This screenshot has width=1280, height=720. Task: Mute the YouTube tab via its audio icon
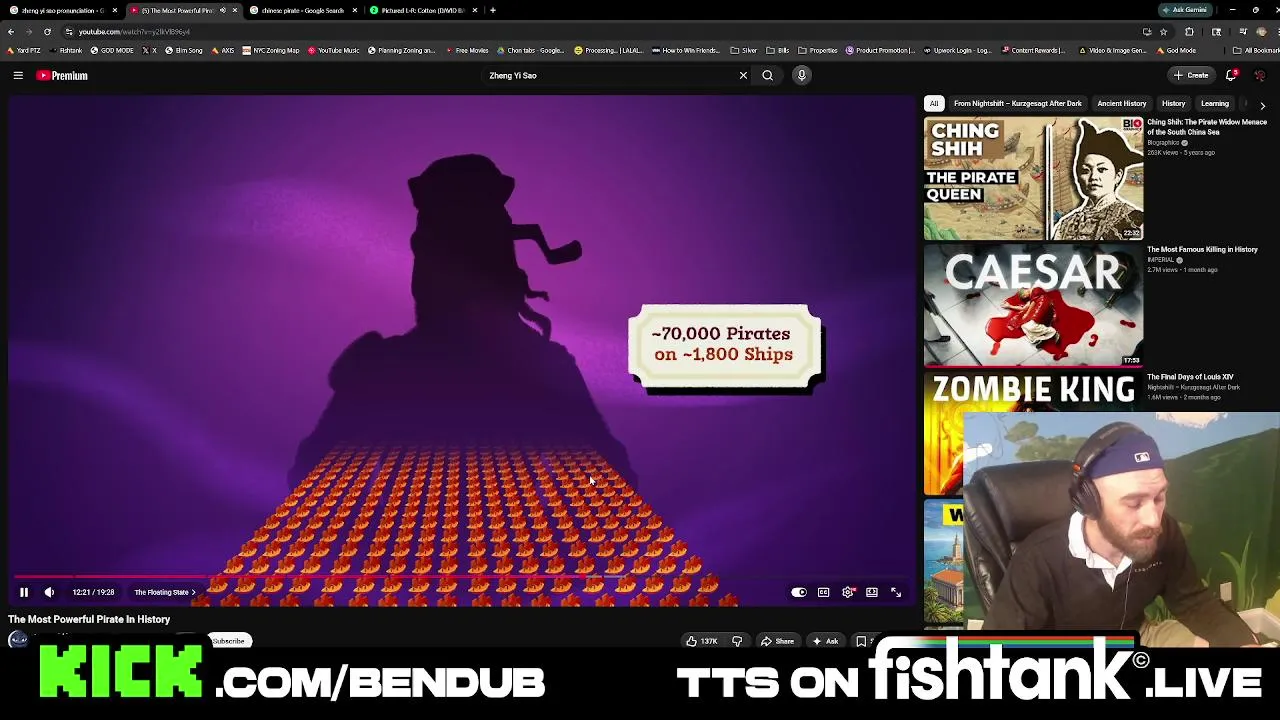click(222, 10)
